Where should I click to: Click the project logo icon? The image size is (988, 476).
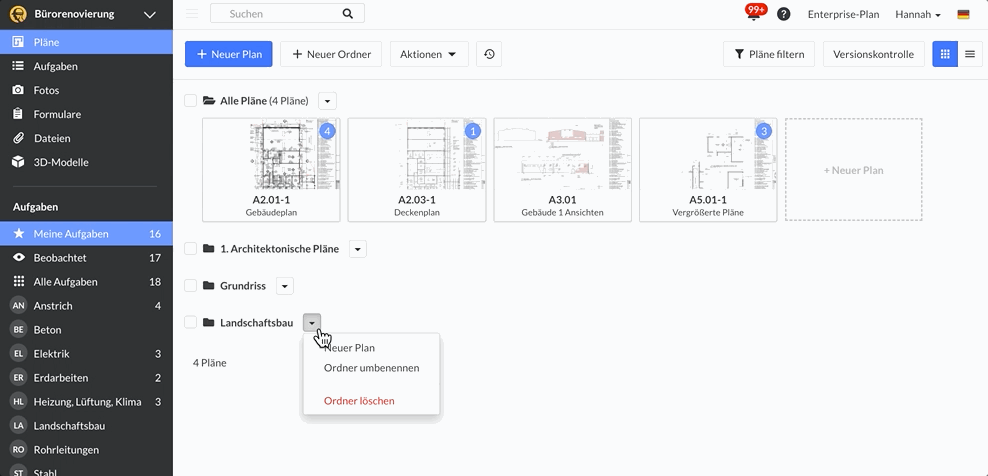pos(18,14)
